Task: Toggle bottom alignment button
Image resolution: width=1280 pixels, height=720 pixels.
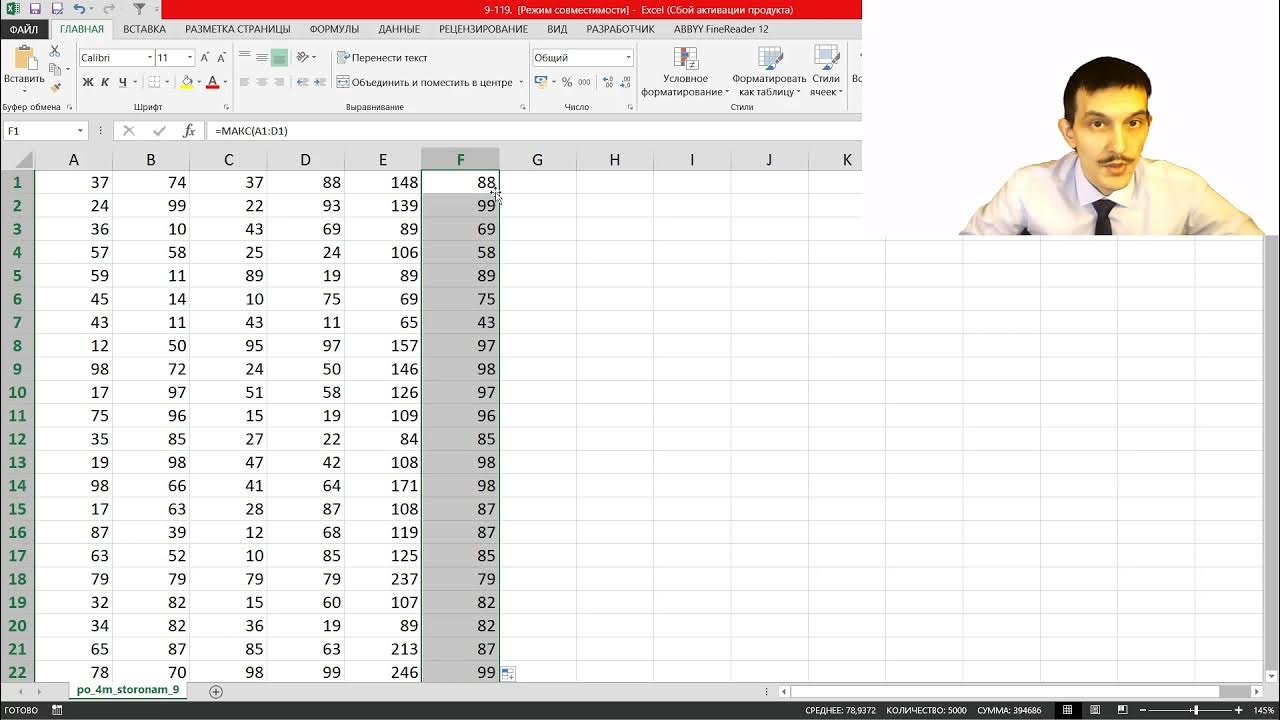Action: click(279, 57)
